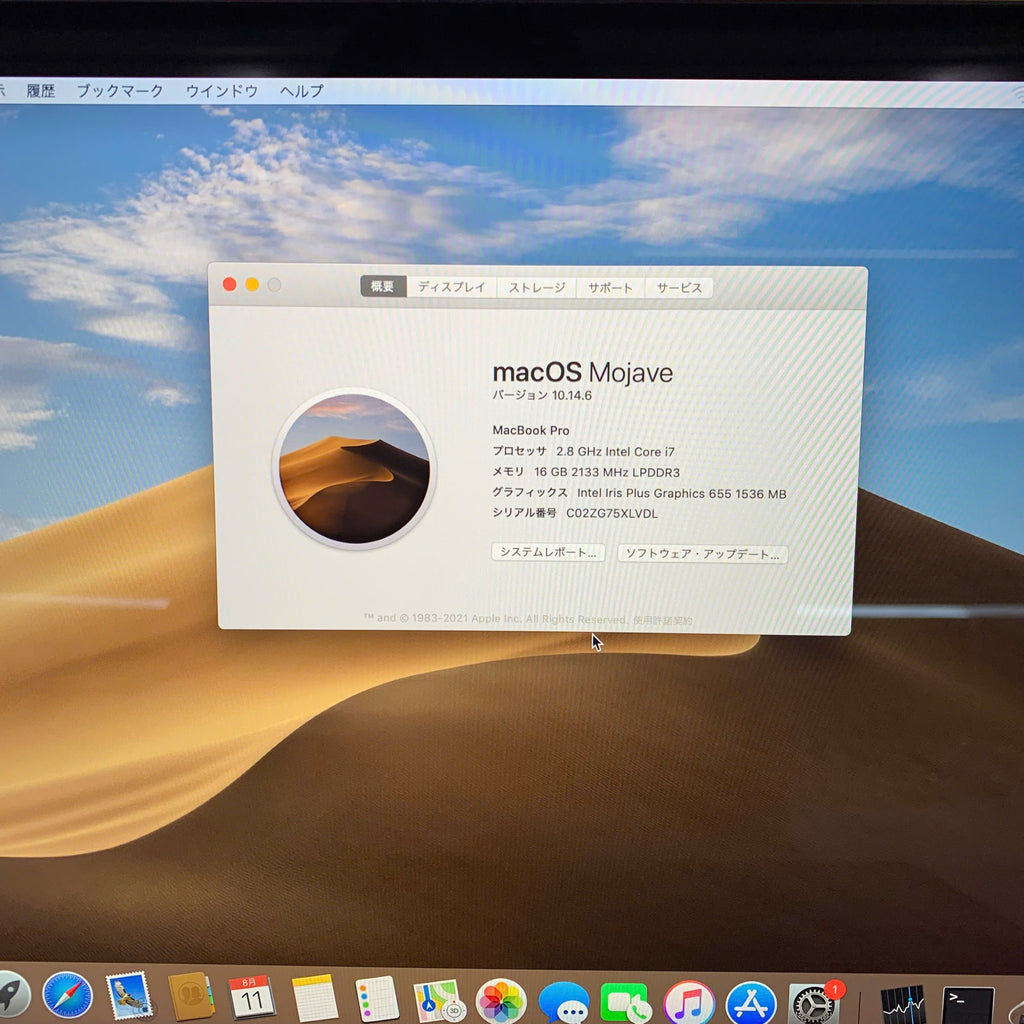Click the バージョン 10.14.6 text
The image size is (1024, 1024).
coord(542,395)
